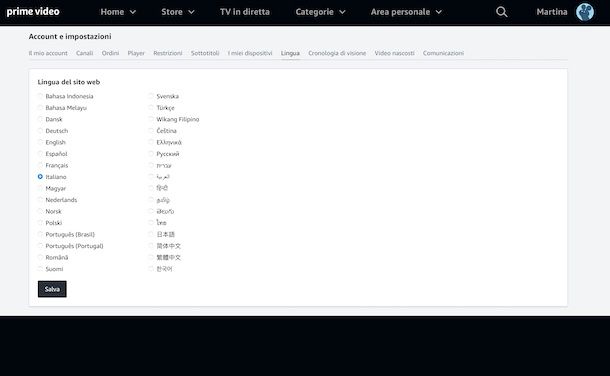The height and width of the screenshot is (376, 610).
Task: Open TV in diretta page
Action: click(245, 12)
